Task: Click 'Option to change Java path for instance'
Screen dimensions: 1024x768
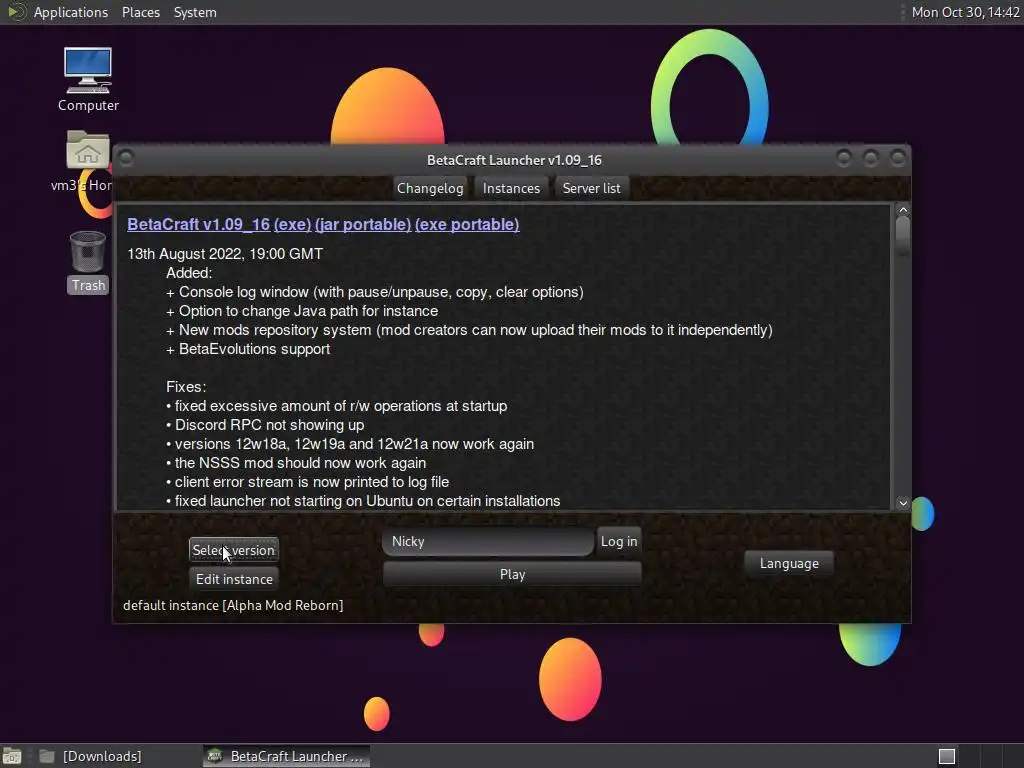Action: 302,312
